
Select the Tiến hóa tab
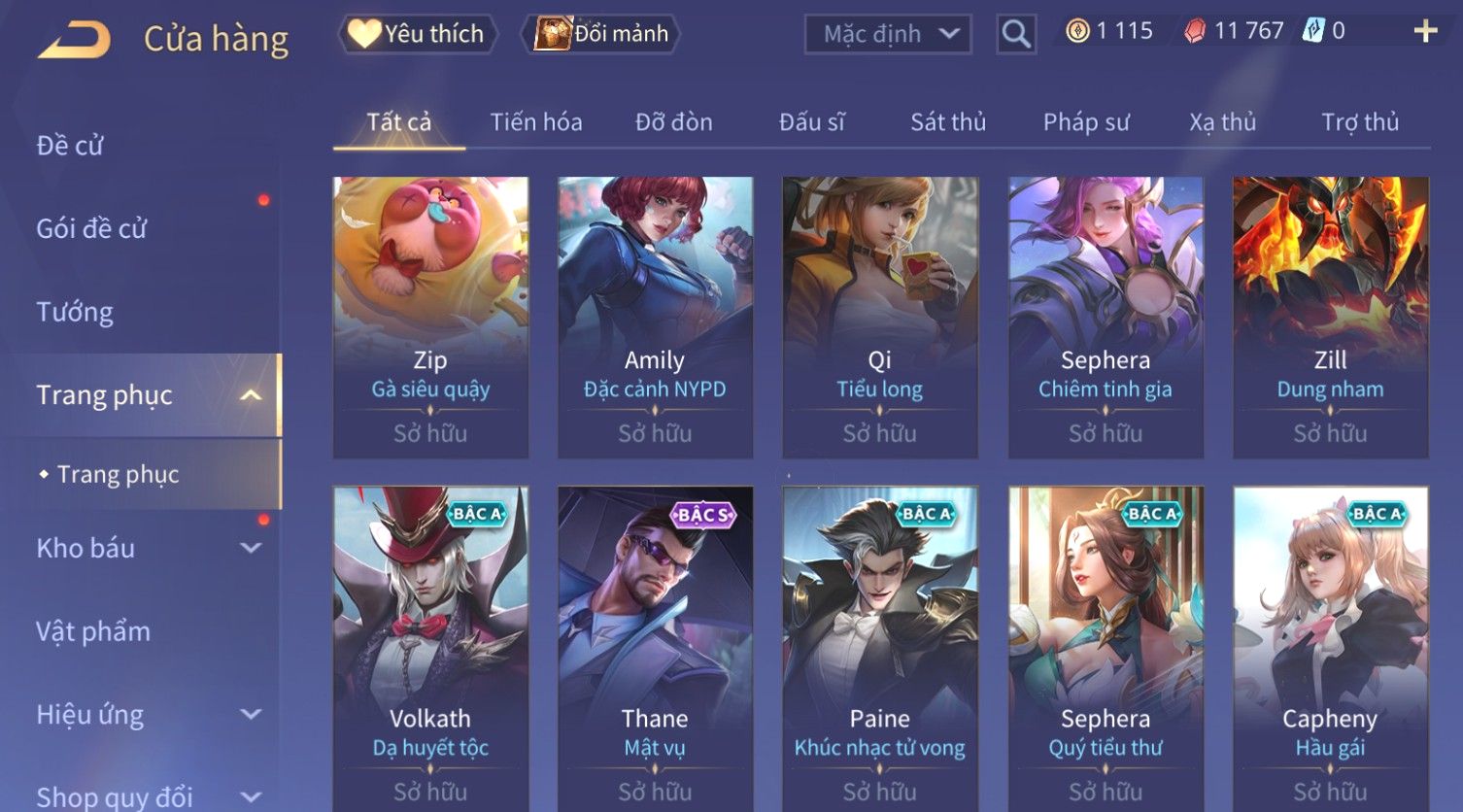[x=536, y=122]
